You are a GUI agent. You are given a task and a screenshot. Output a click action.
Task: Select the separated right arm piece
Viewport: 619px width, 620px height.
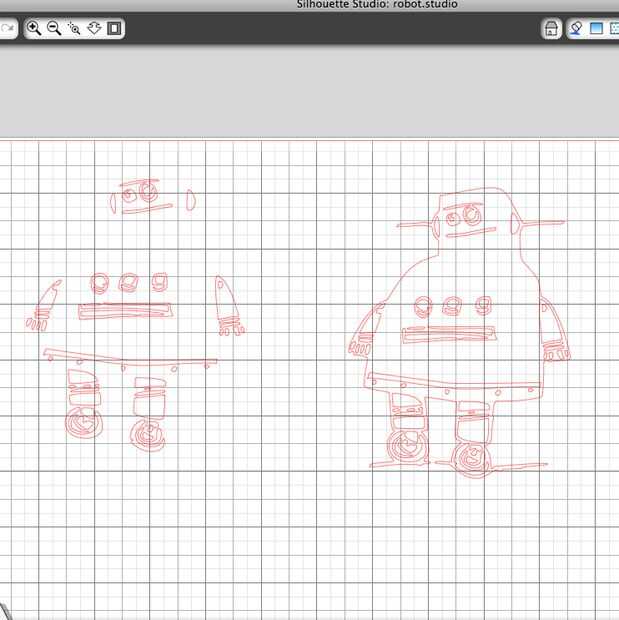point(229,306)
